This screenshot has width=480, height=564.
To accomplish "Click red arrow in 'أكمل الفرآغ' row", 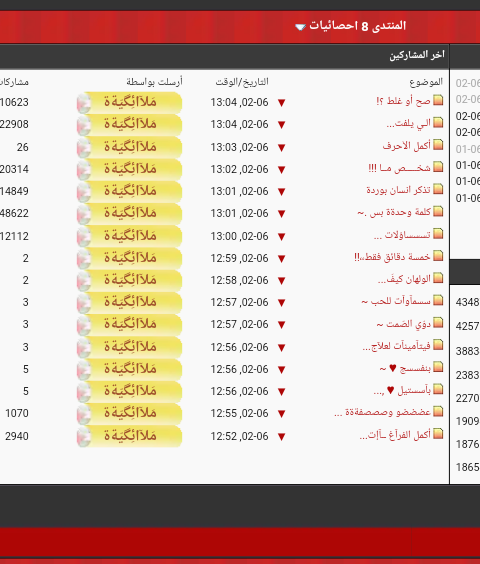I will pos(281,437).
